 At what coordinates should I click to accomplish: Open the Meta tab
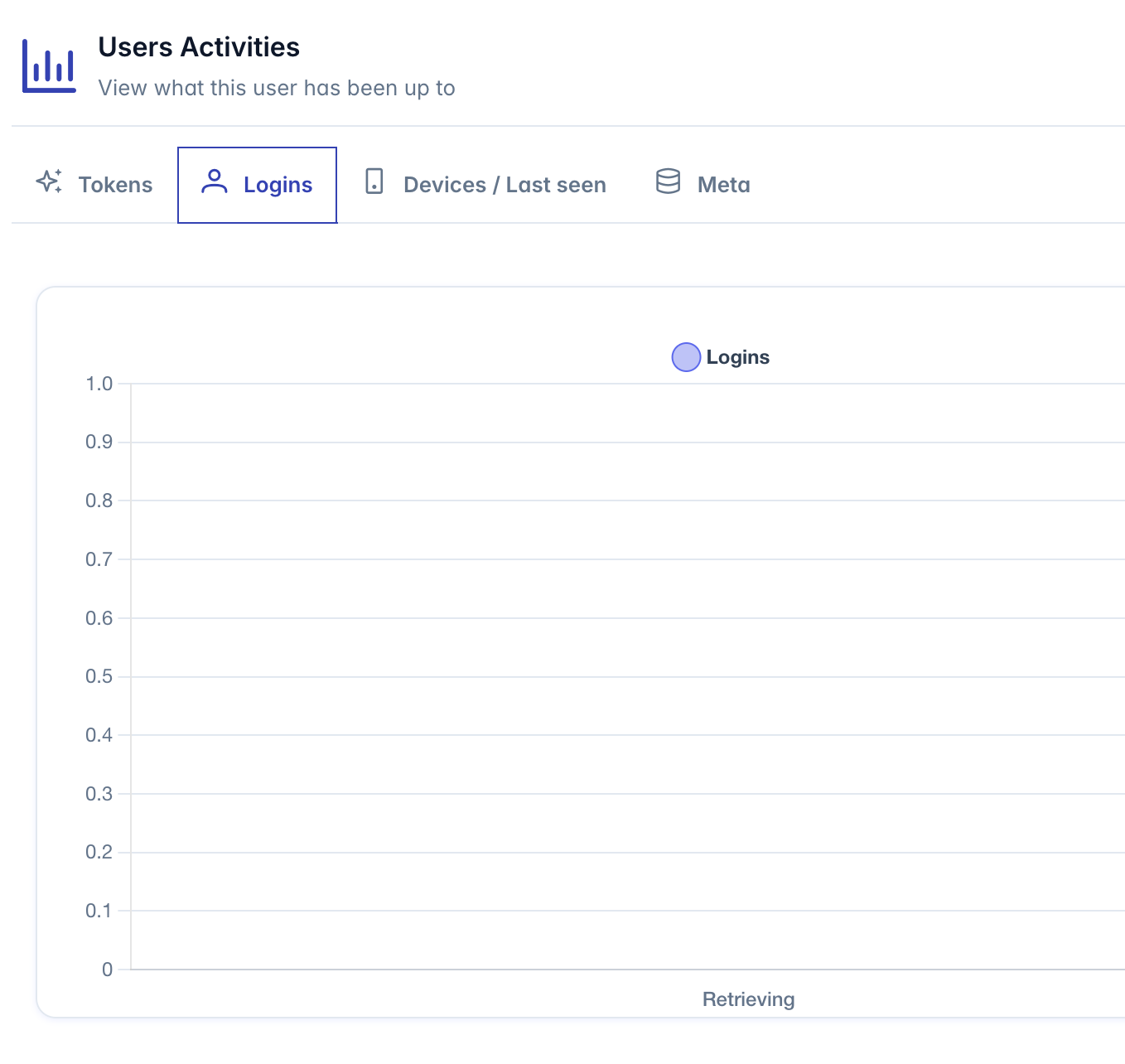[x=703, y=185]
